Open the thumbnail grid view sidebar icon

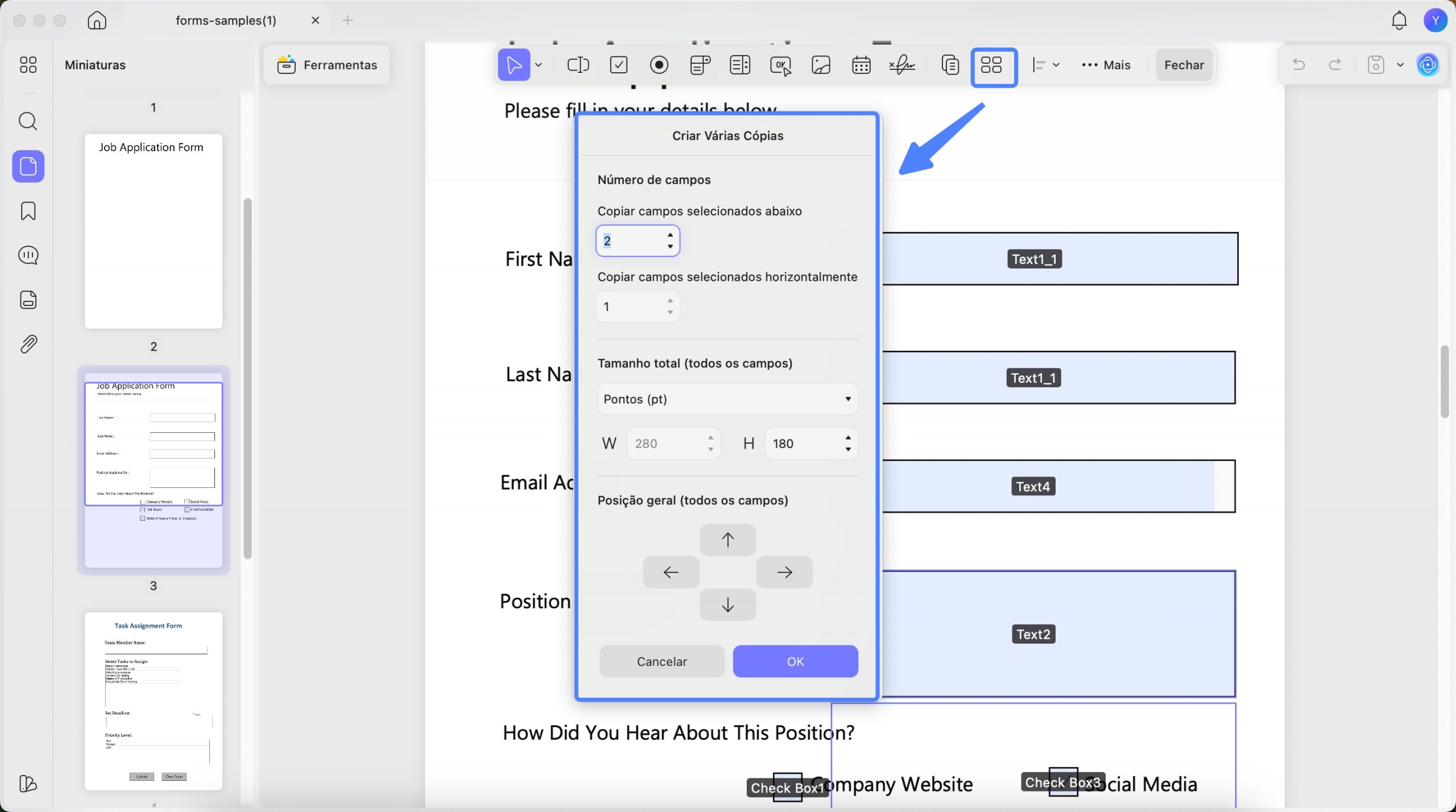pos(28,65)
